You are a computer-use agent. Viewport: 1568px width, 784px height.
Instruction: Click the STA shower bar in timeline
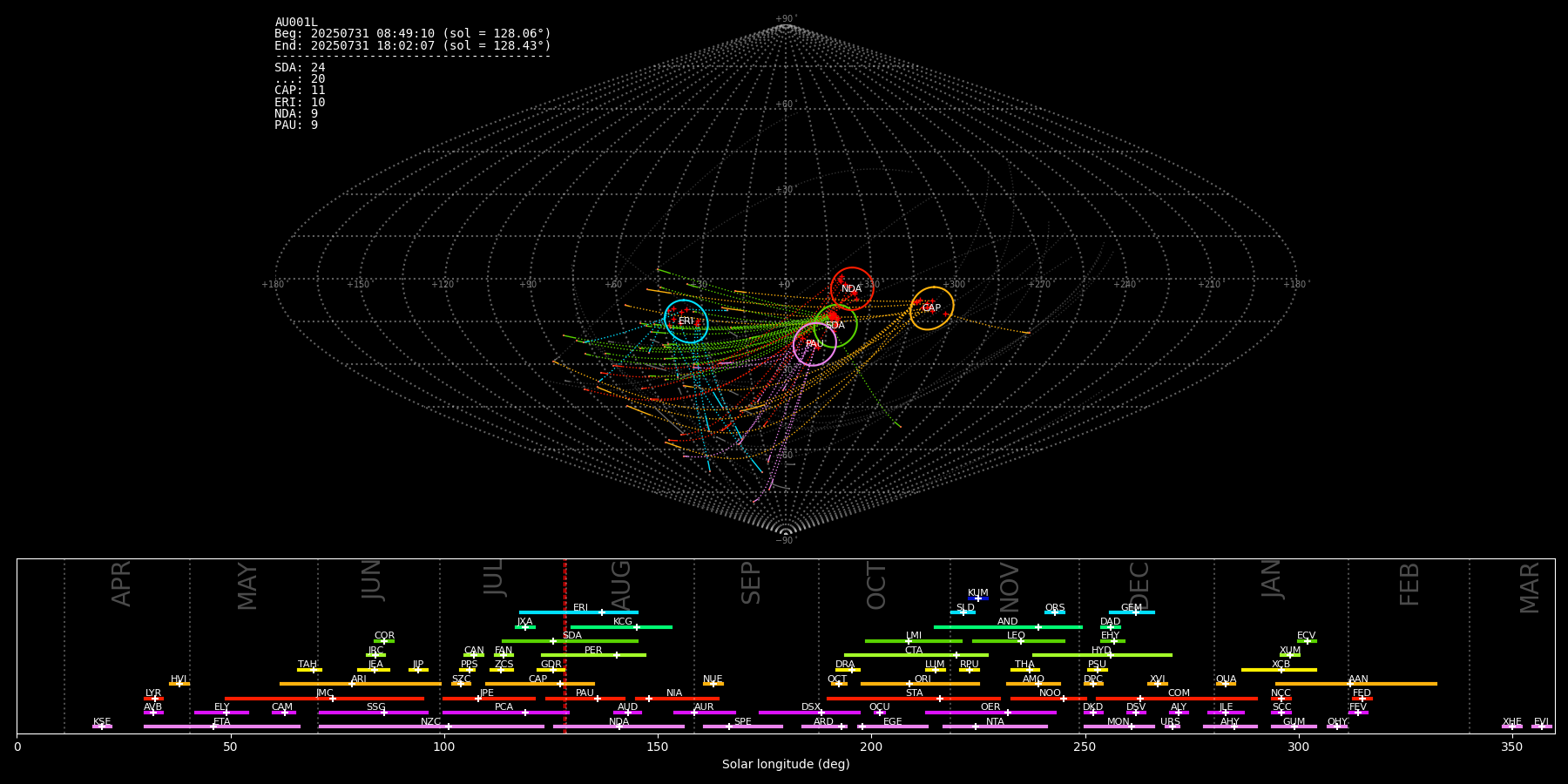[x=914, y=699]
